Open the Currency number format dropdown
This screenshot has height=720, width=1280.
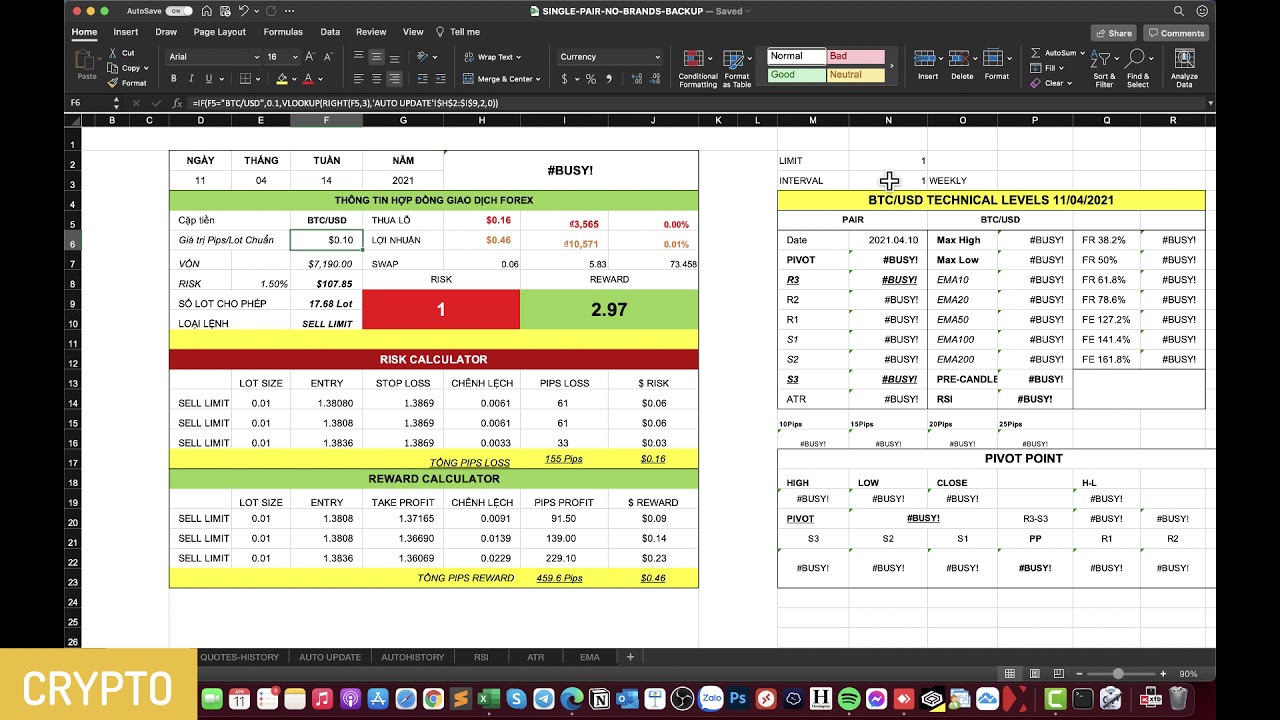pos(657,57)
